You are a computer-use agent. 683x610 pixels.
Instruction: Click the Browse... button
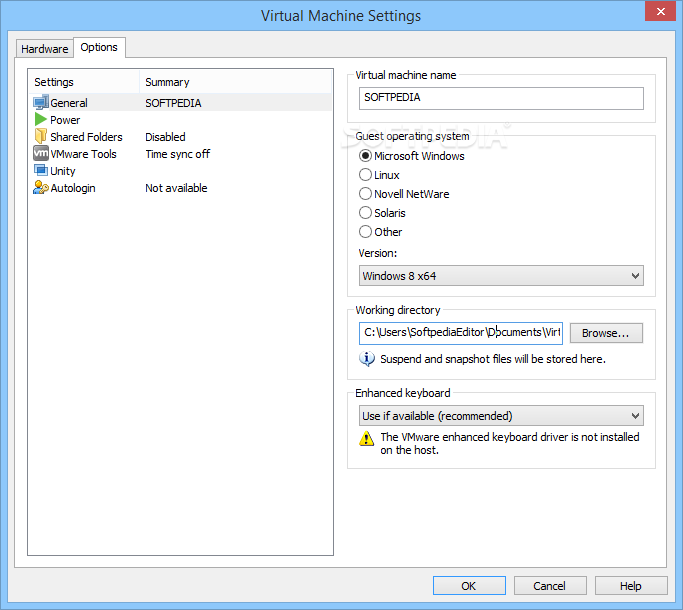606,333
